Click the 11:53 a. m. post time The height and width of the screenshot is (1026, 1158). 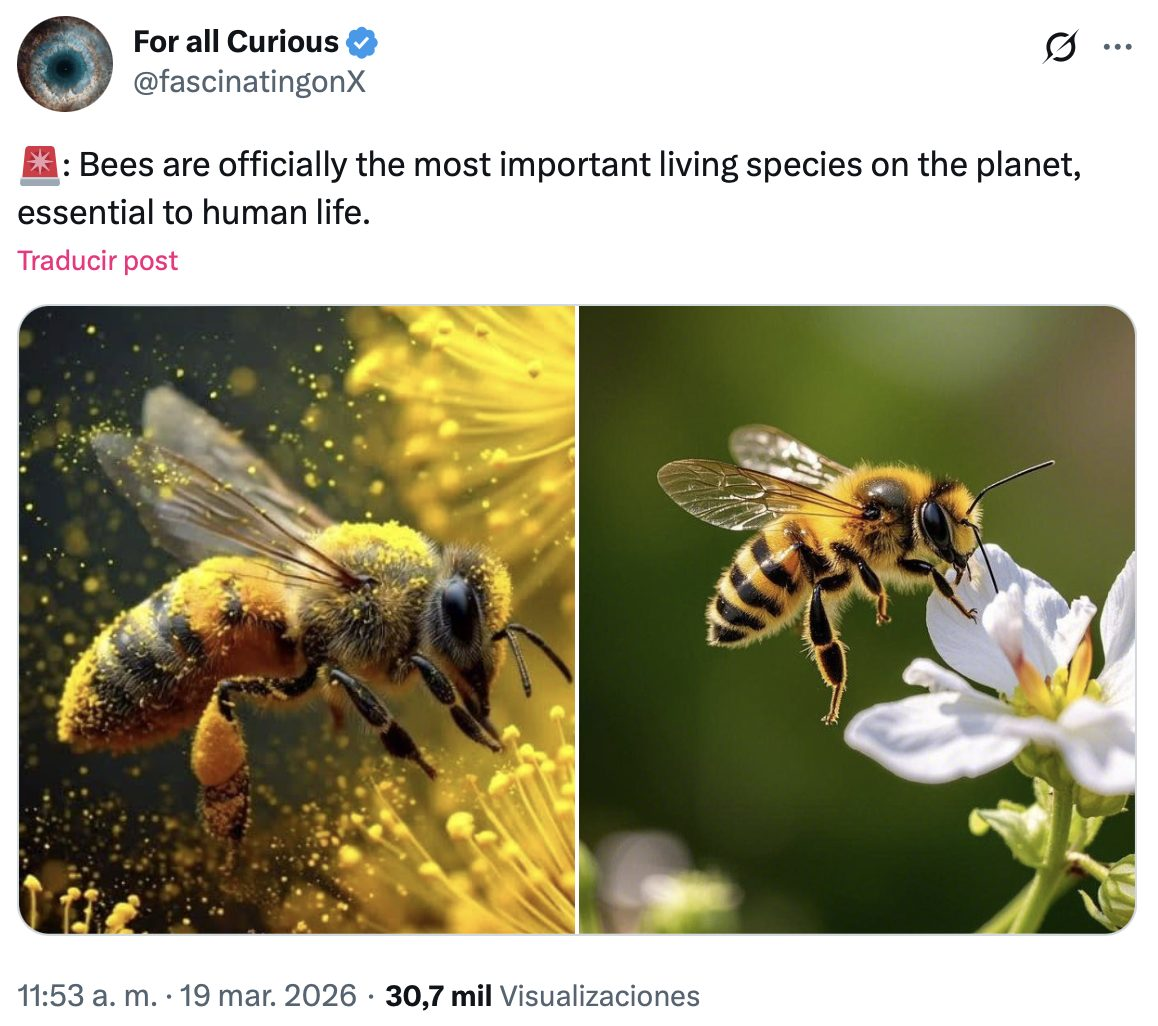83,996
